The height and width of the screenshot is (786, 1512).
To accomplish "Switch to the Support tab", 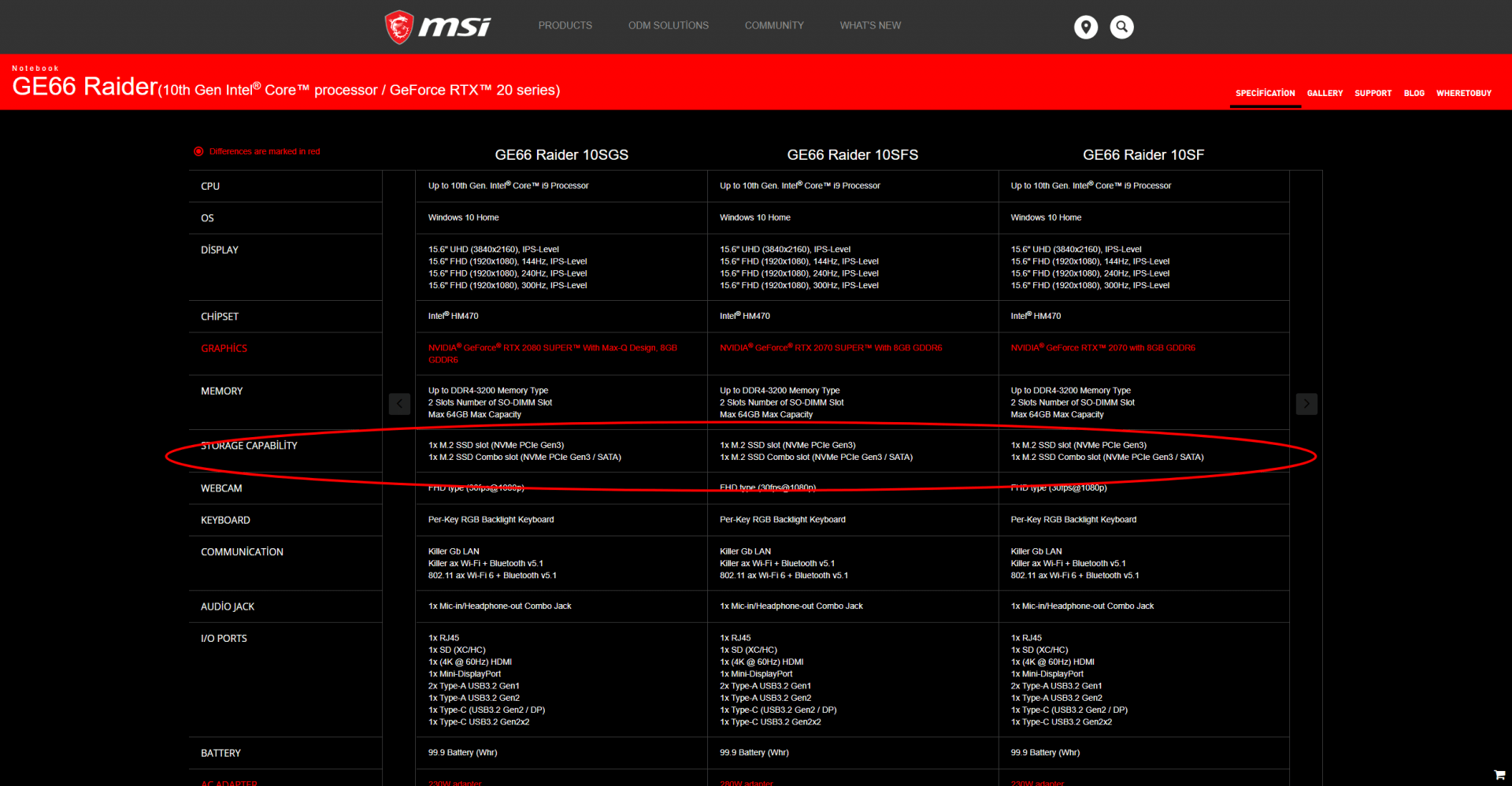I will point(1373,93).
